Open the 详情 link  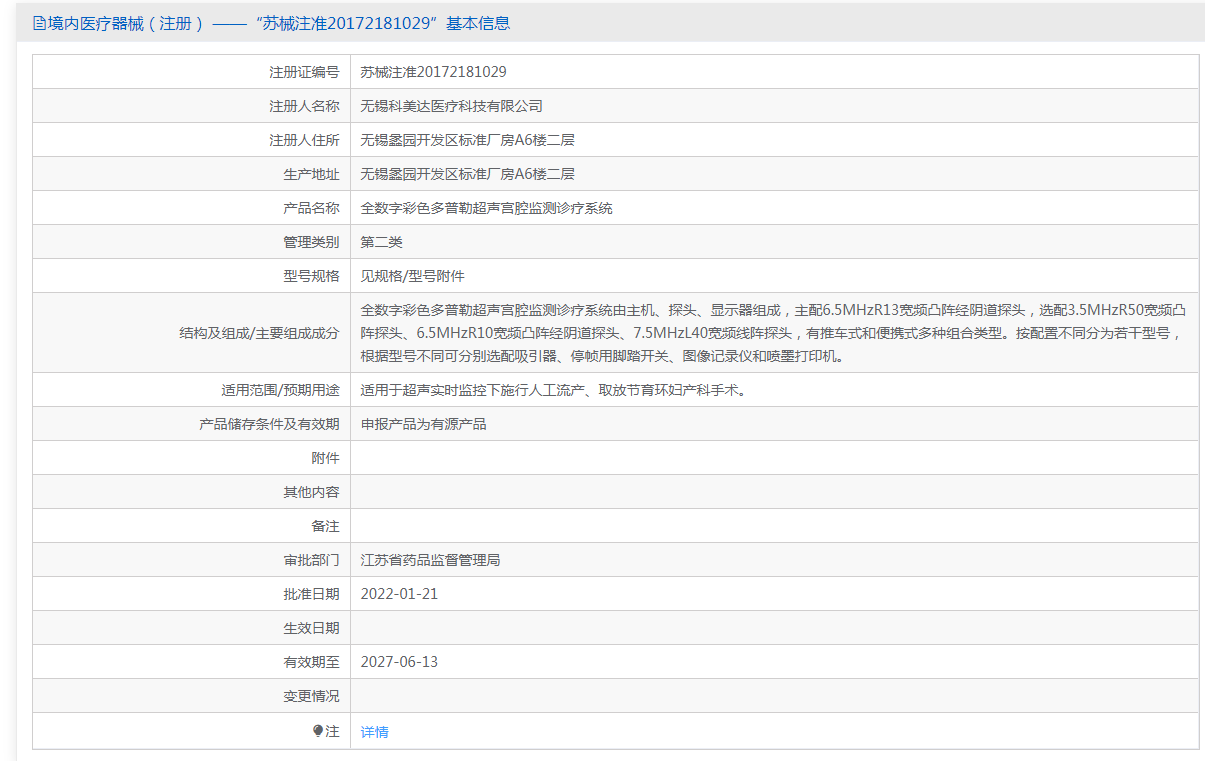pos(374,732)
